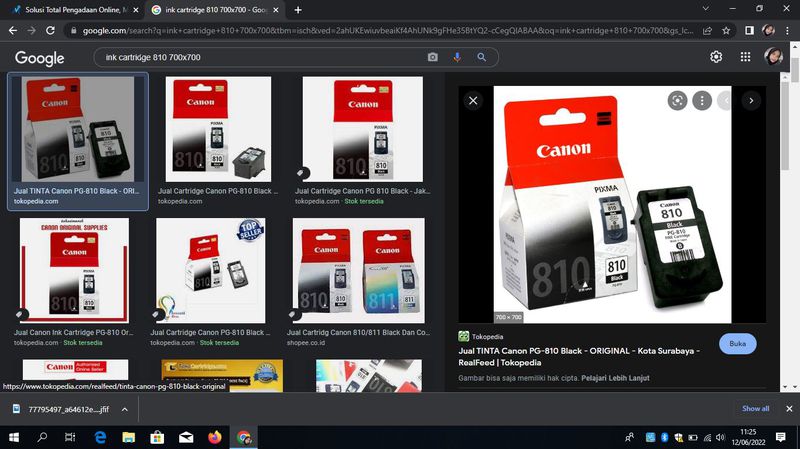Close the downloads bar

(789, 409)
